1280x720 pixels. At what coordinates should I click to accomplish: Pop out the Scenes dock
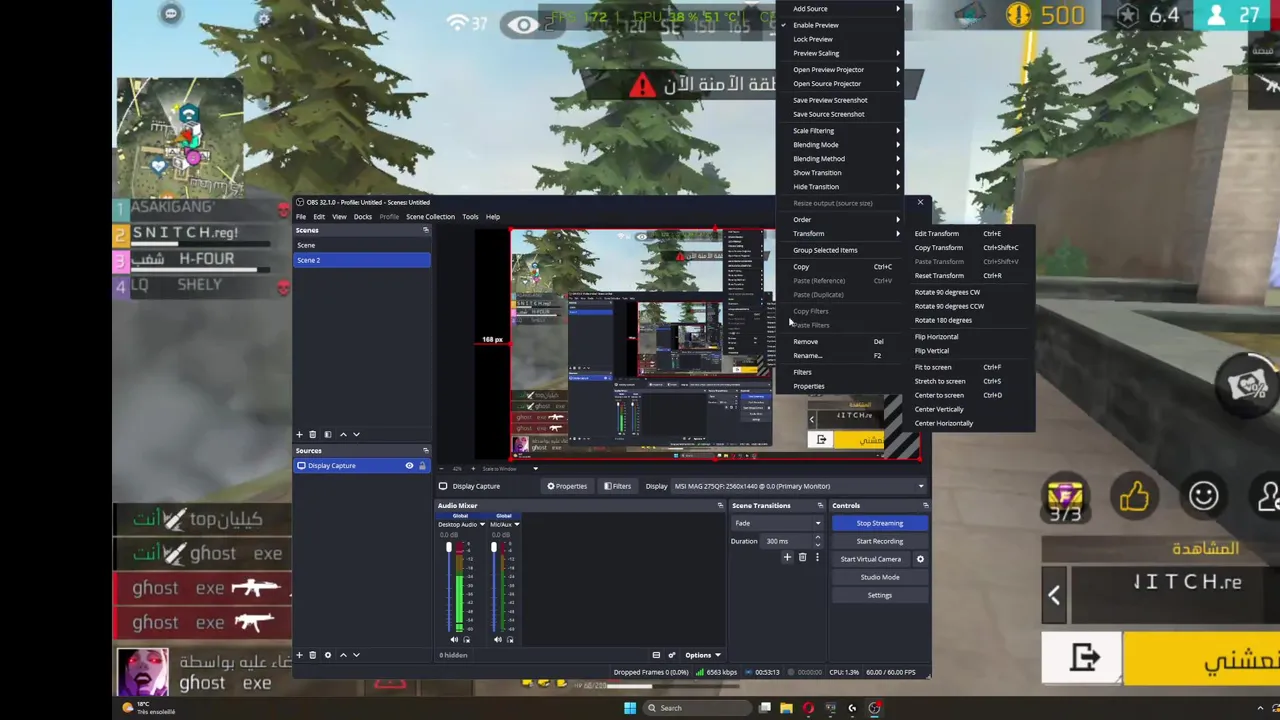[x=425, y=230]
